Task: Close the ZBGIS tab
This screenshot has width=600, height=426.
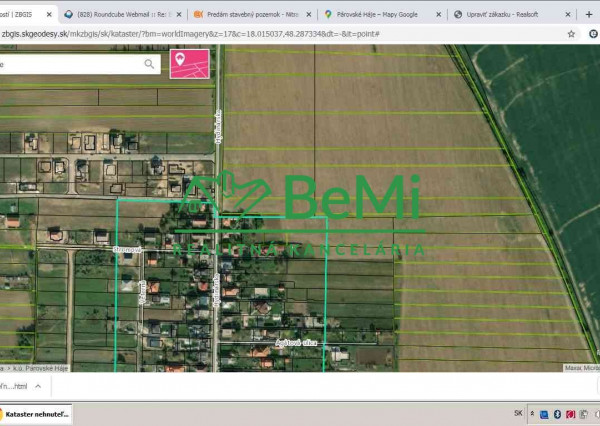Action: (x=49, y=15)
